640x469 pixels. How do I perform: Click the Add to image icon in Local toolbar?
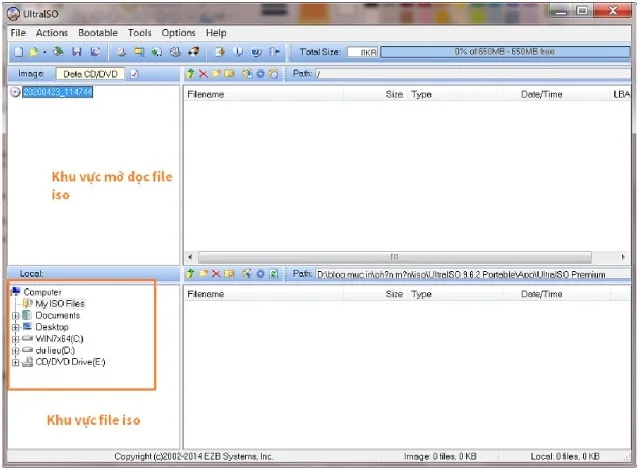pyautogui.click(x=247, y=274)
